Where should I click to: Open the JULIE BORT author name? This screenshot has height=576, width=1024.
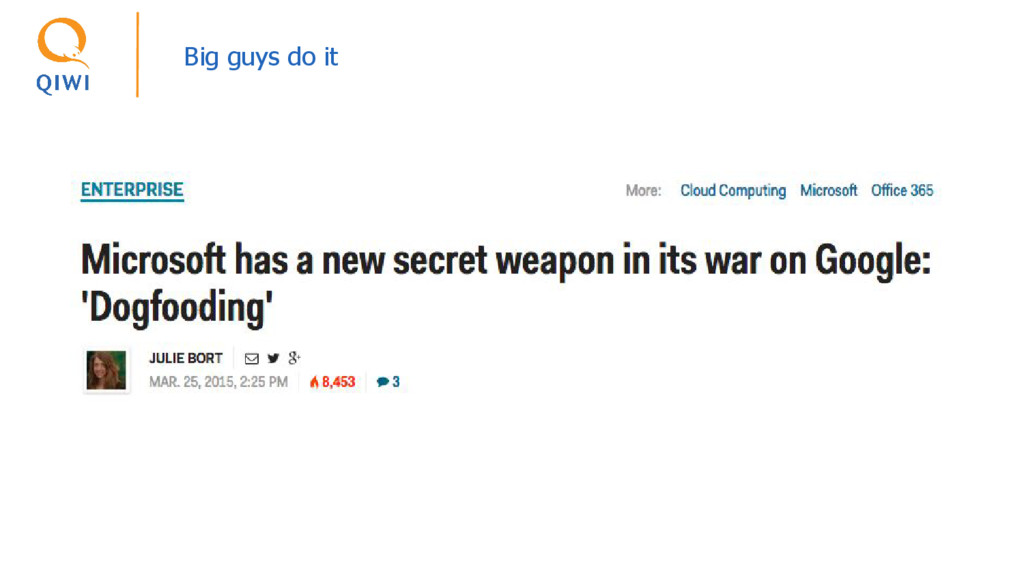(x=185, y=359)
